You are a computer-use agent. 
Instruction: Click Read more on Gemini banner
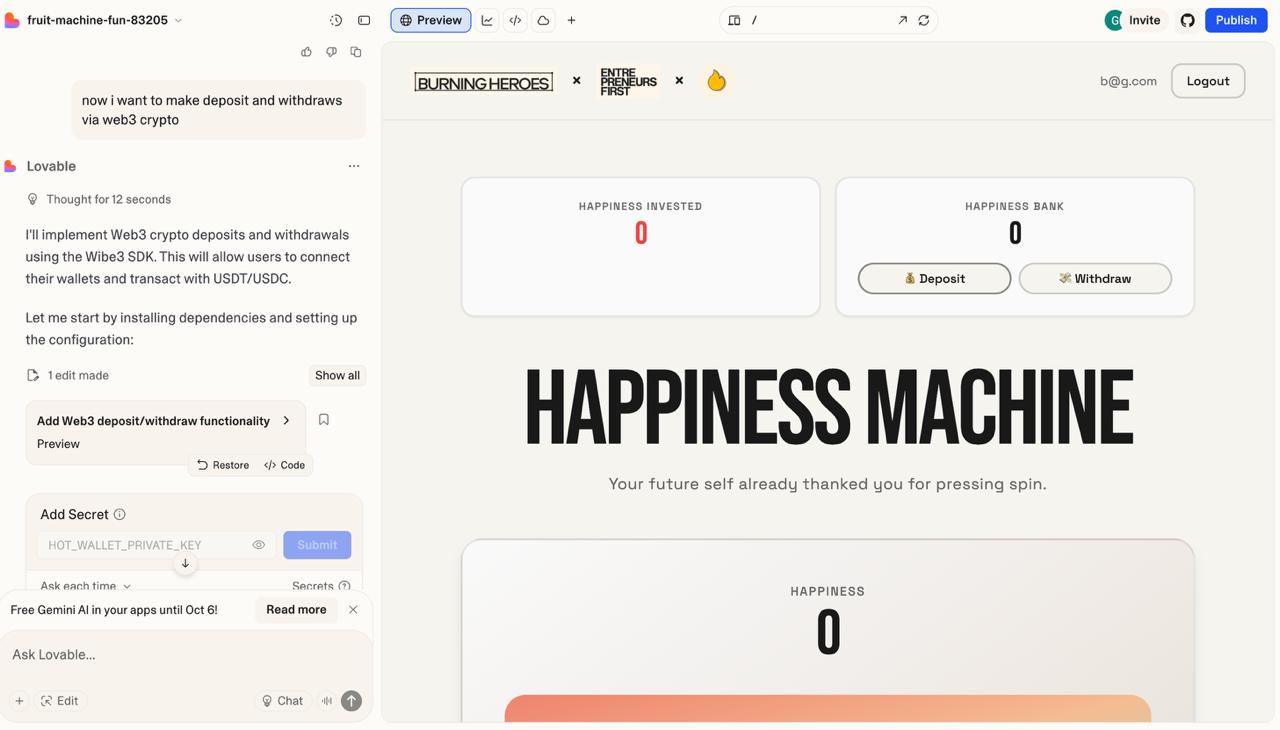click(296, 609)
